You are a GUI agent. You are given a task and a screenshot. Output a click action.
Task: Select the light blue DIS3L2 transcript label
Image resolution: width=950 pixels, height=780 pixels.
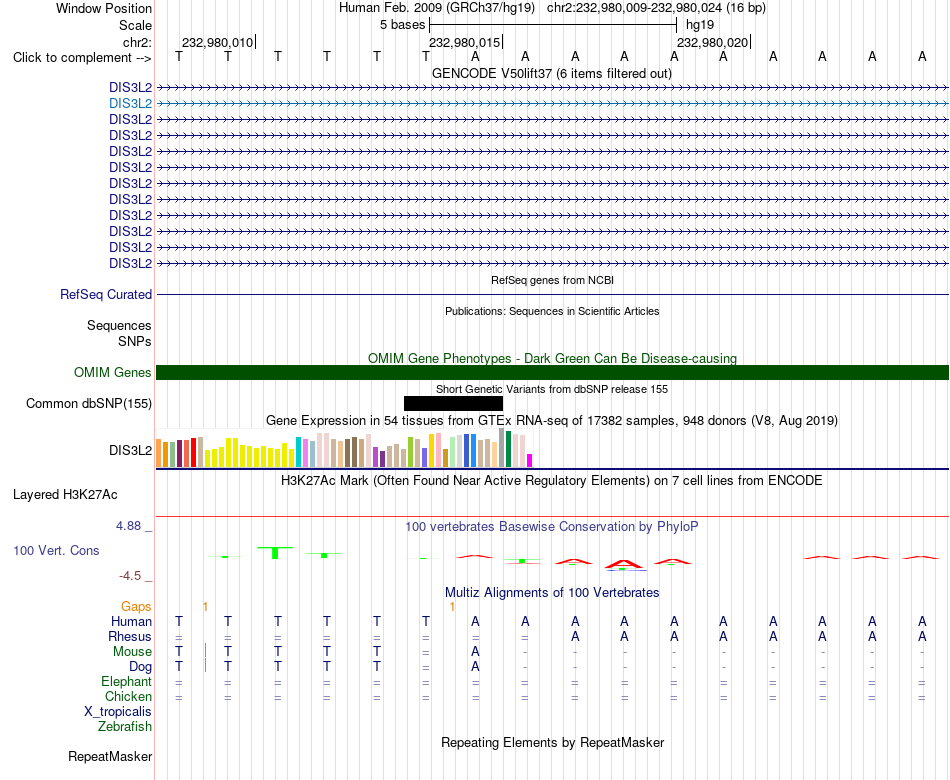[x=130, y=104]
